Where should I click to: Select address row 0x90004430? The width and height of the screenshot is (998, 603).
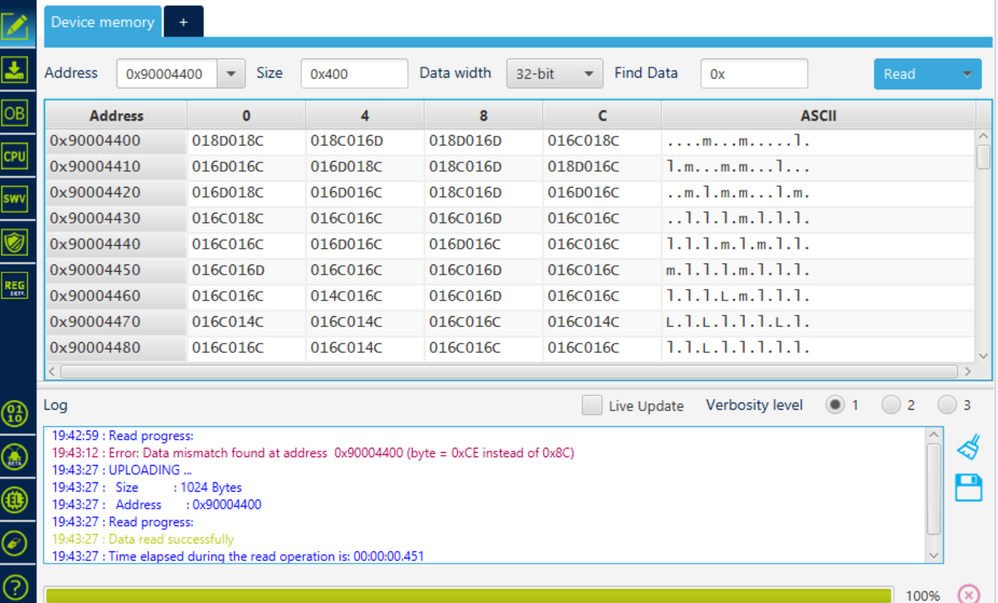[510, 218]
